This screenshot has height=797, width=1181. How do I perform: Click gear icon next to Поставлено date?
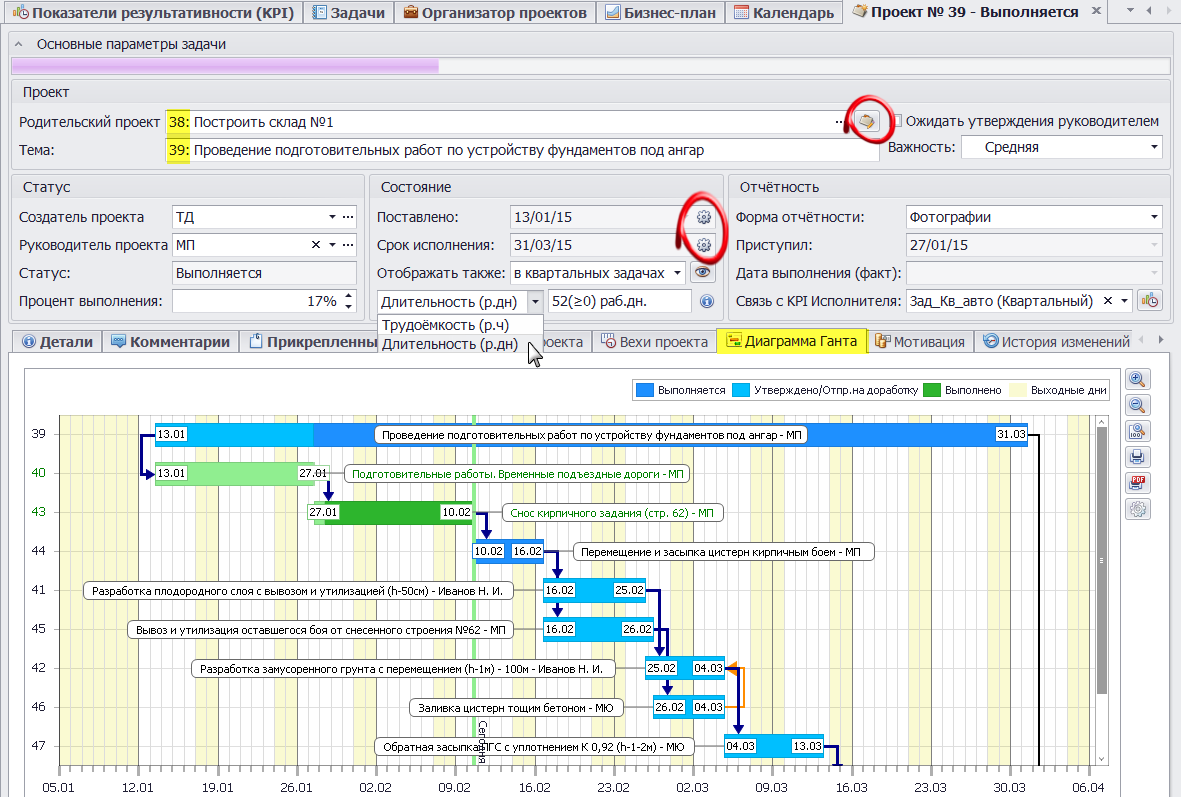click(x=703, y=217)
